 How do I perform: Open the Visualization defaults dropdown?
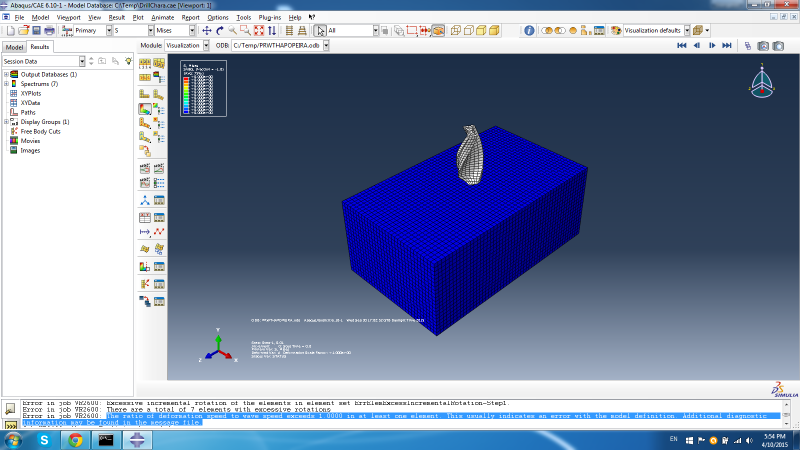point(687,31)
